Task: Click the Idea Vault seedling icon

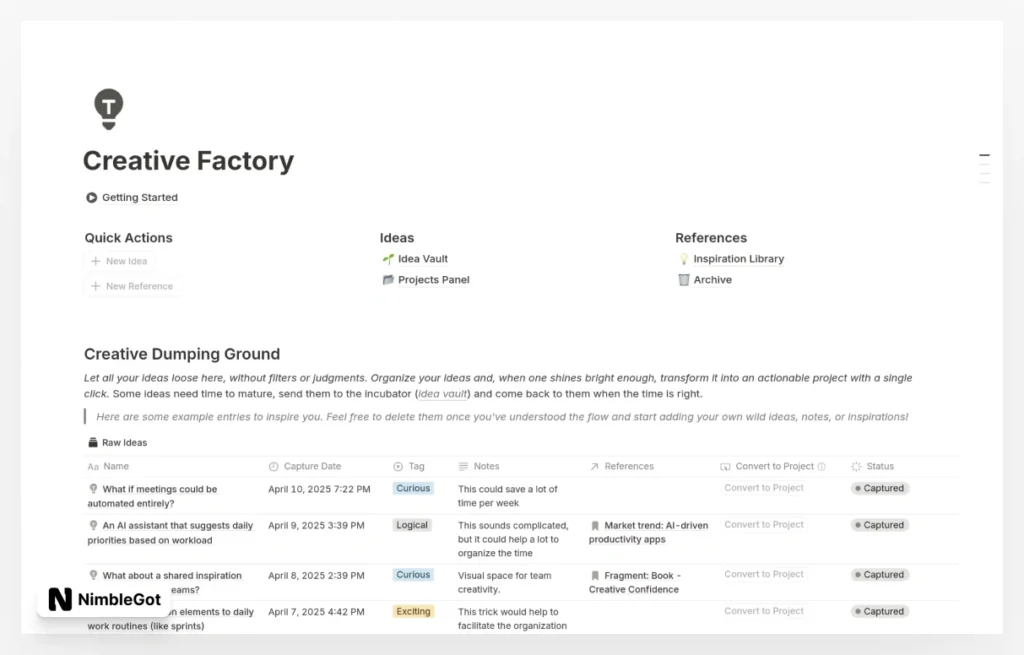Action: point(388,259)
